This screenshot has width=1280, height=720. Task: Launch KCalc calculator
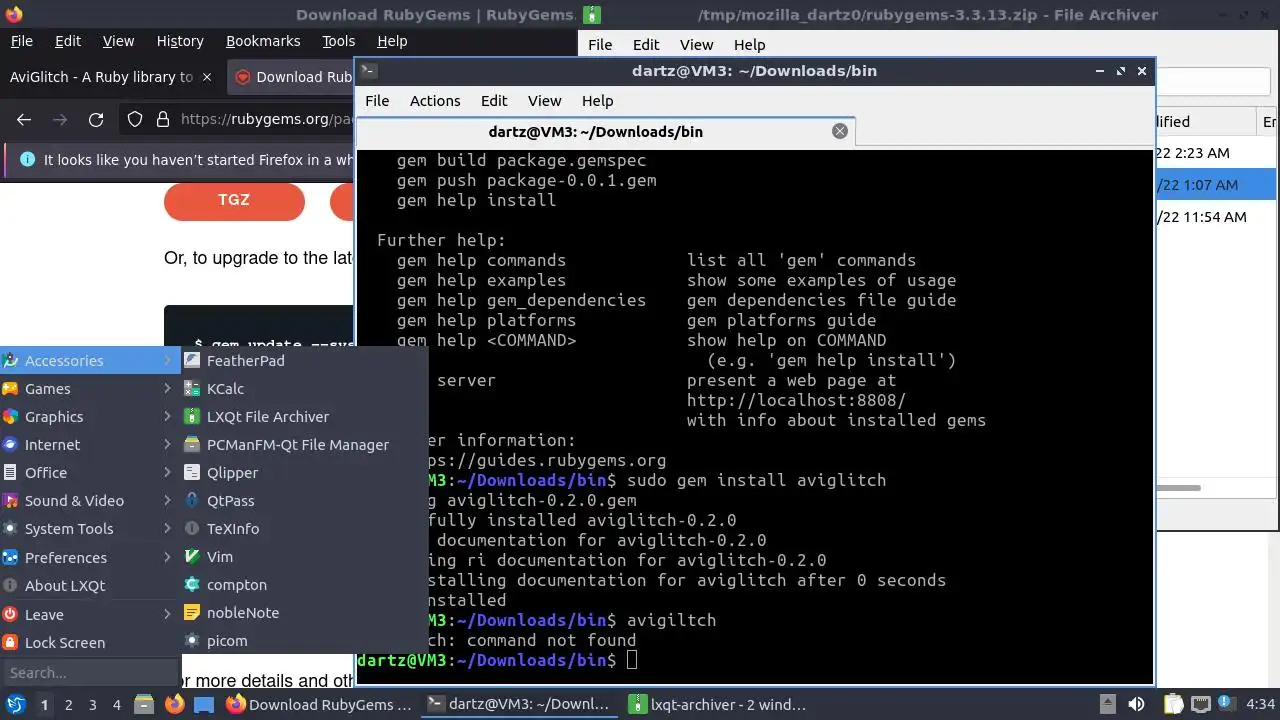tap(304, 389)
